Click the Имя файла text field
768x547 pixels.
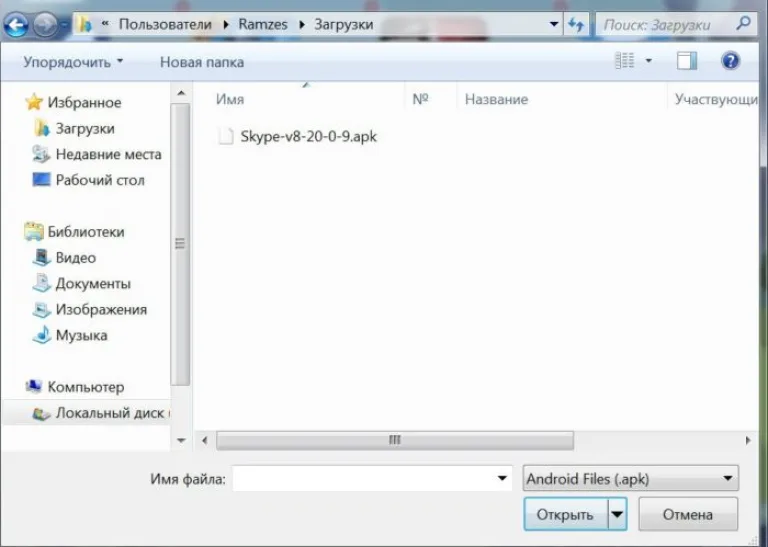pyautogui.click(x=363, y=478)
